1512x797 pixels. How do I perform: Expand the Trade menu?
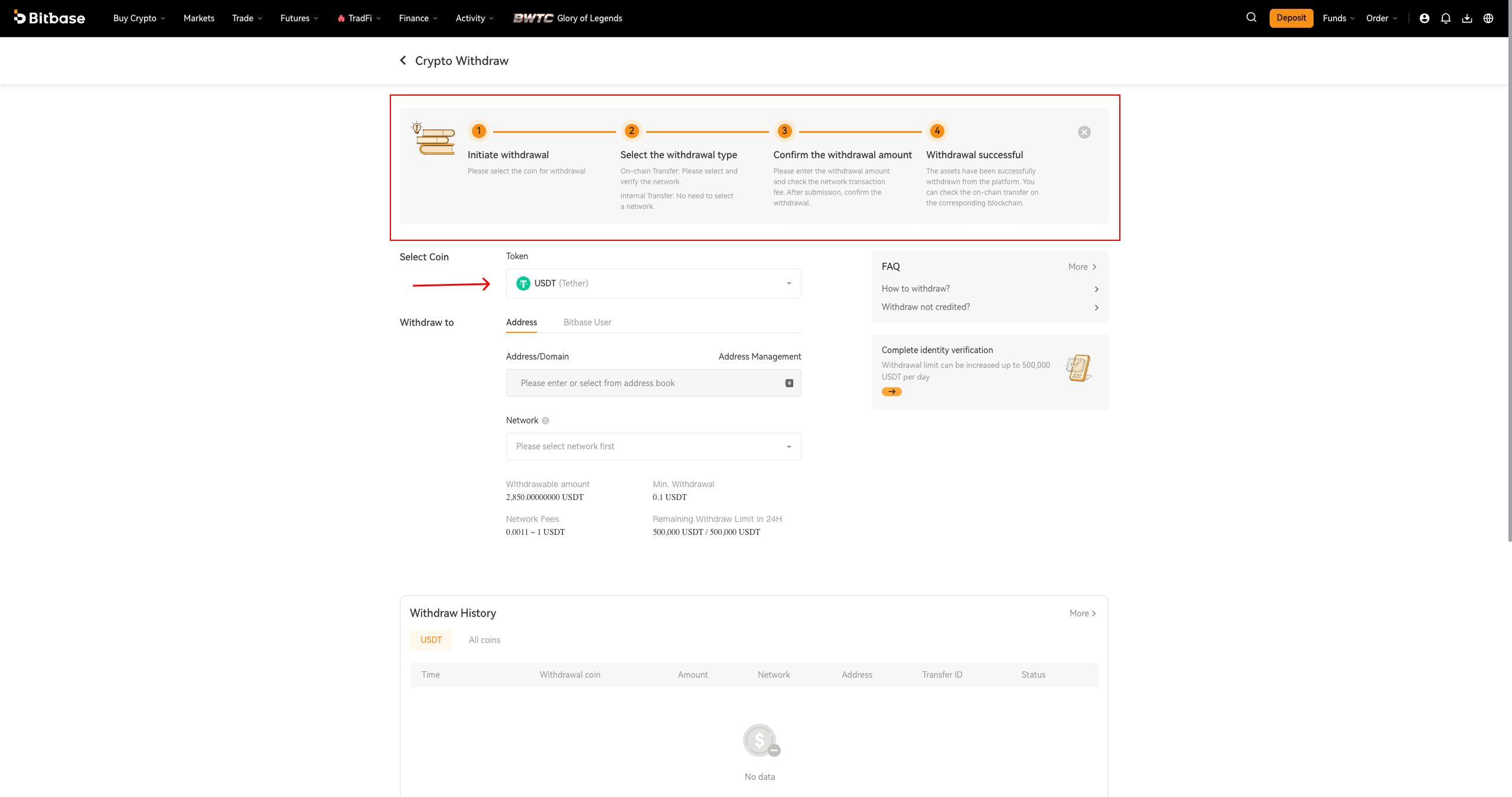click(247, 18)
